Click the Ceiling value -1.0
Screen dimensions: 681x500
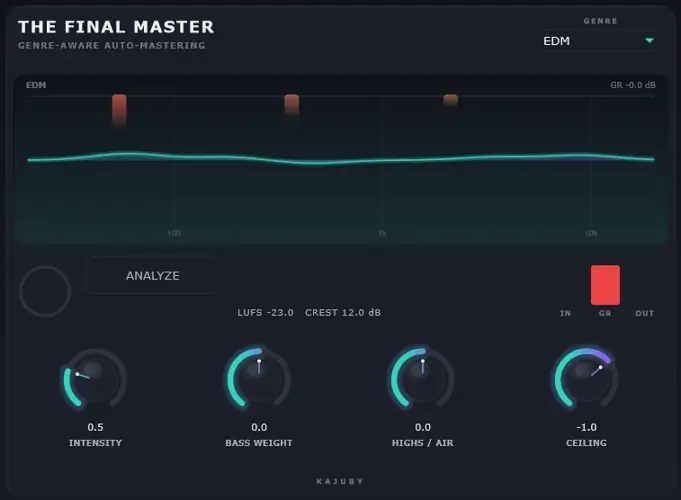[586, 427]
